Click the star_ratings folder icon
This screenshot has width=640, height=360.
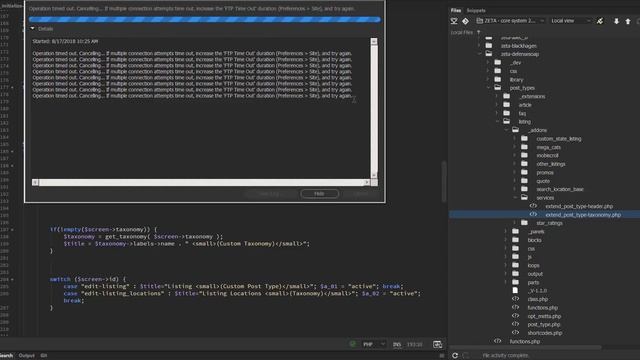[x=524, y=223]
